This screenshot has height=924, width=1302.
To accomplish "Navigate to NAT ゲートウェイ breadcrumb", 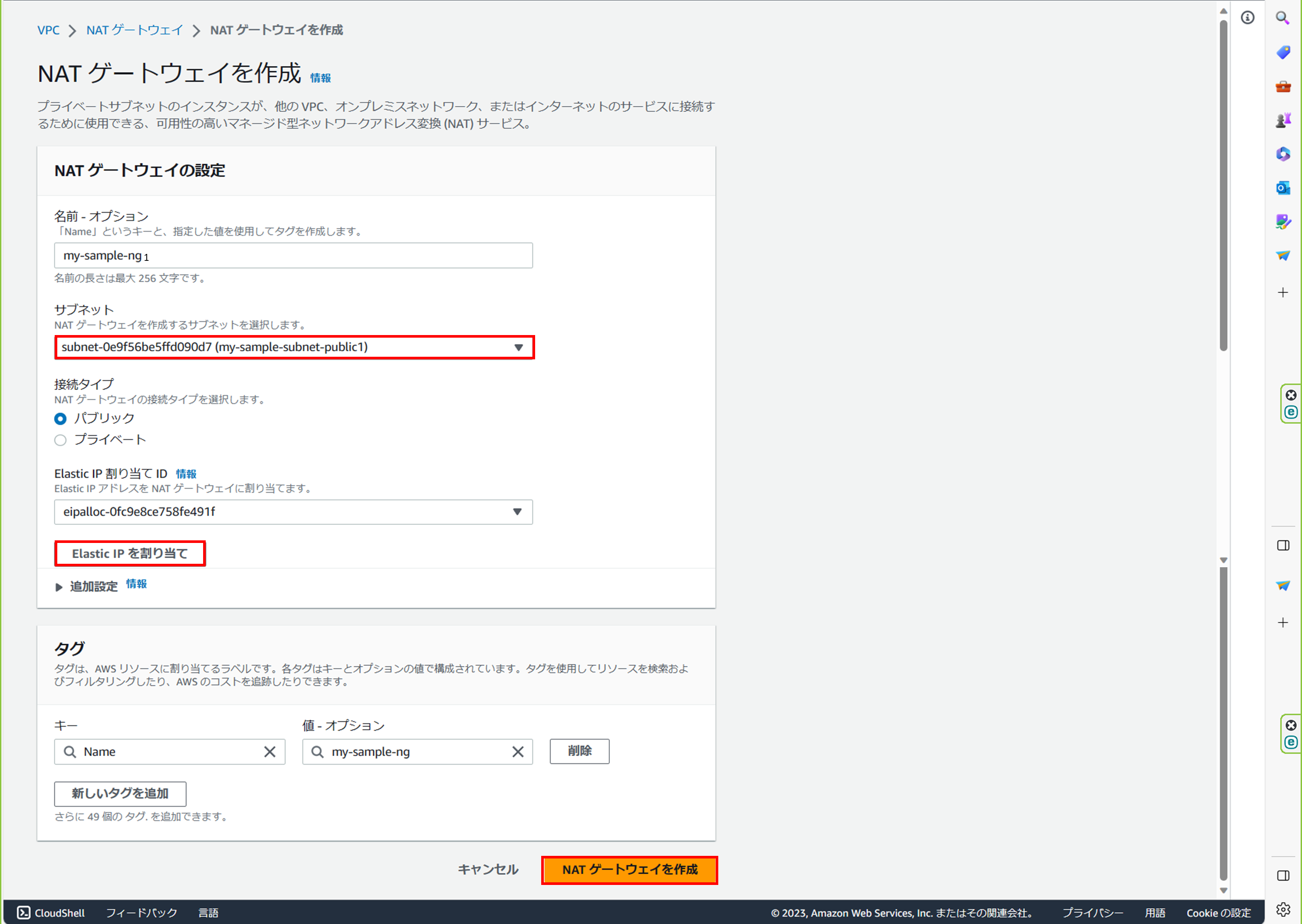I will (134, 30).
